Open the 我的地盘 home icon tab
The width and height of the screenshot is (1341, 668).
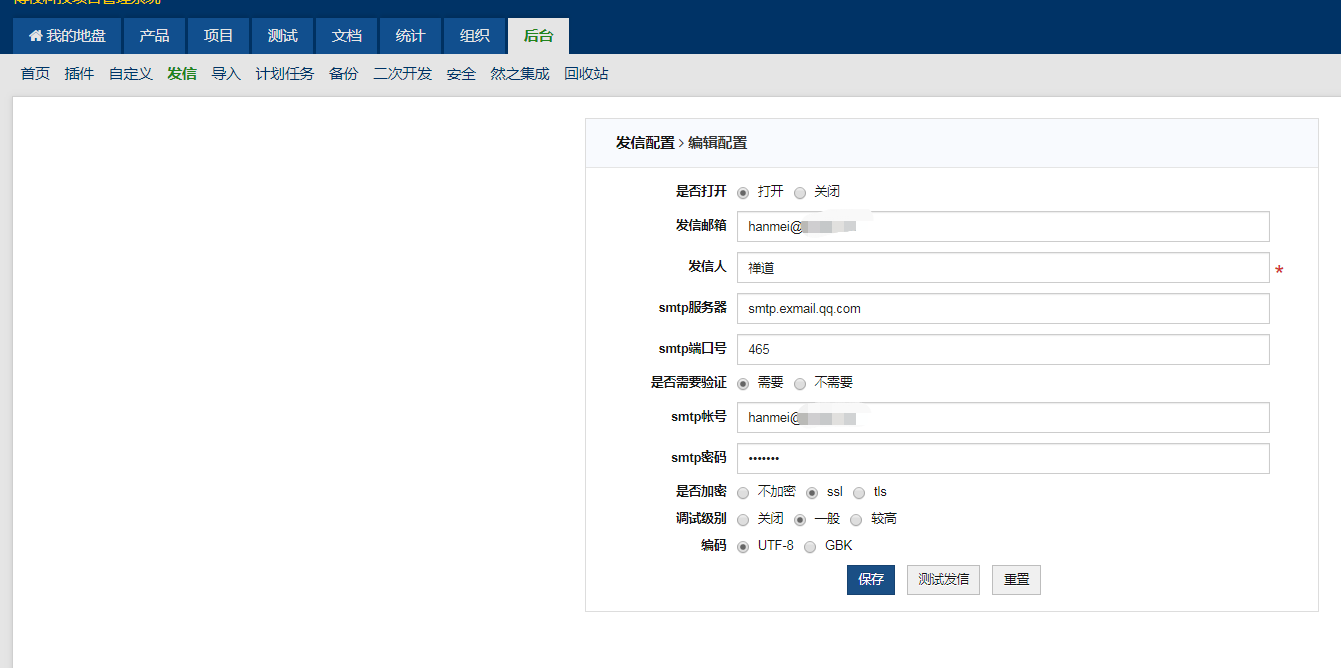pos(67,36)
